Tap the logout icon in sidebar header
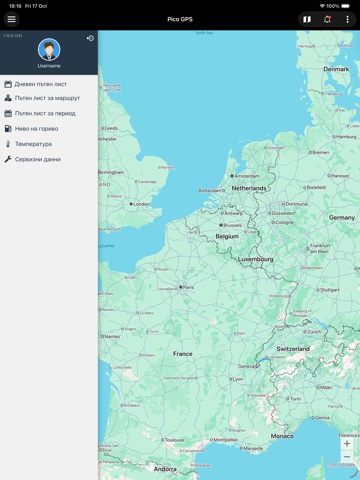 90,38
